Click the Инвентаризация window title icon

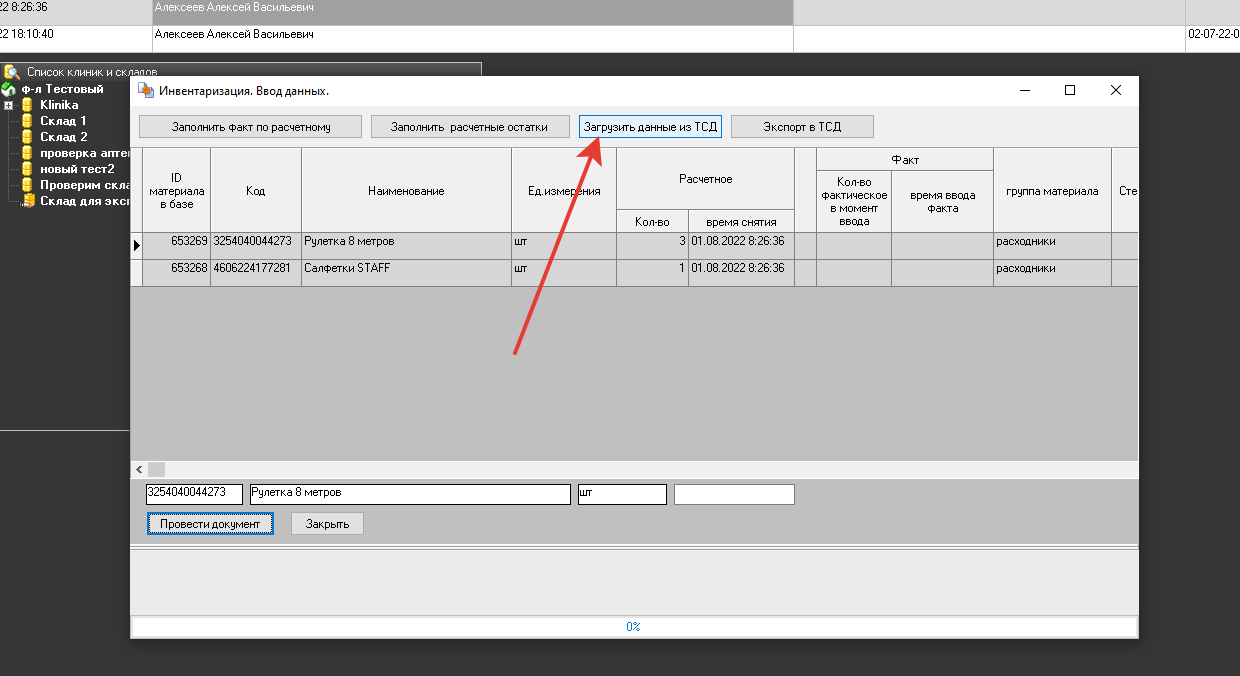(x=146, y=91)
